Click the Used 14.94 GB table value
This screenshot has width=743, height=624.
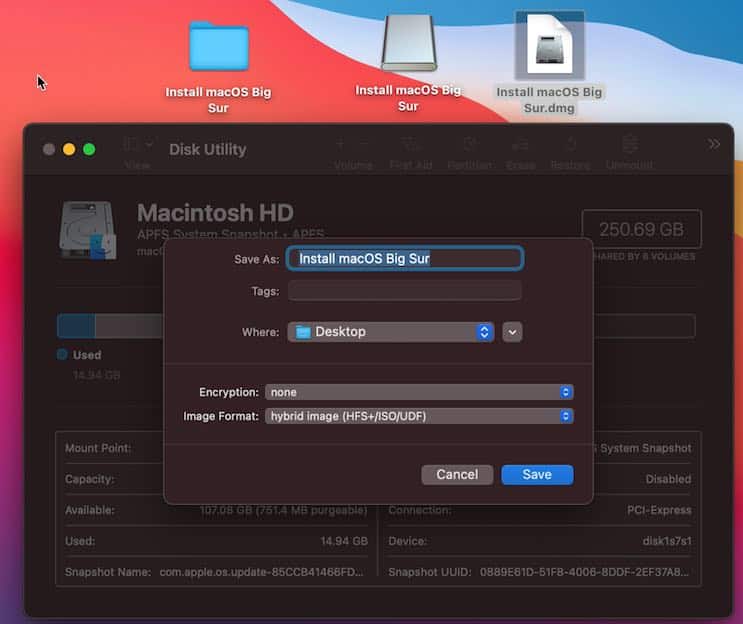tap(344, 541)
